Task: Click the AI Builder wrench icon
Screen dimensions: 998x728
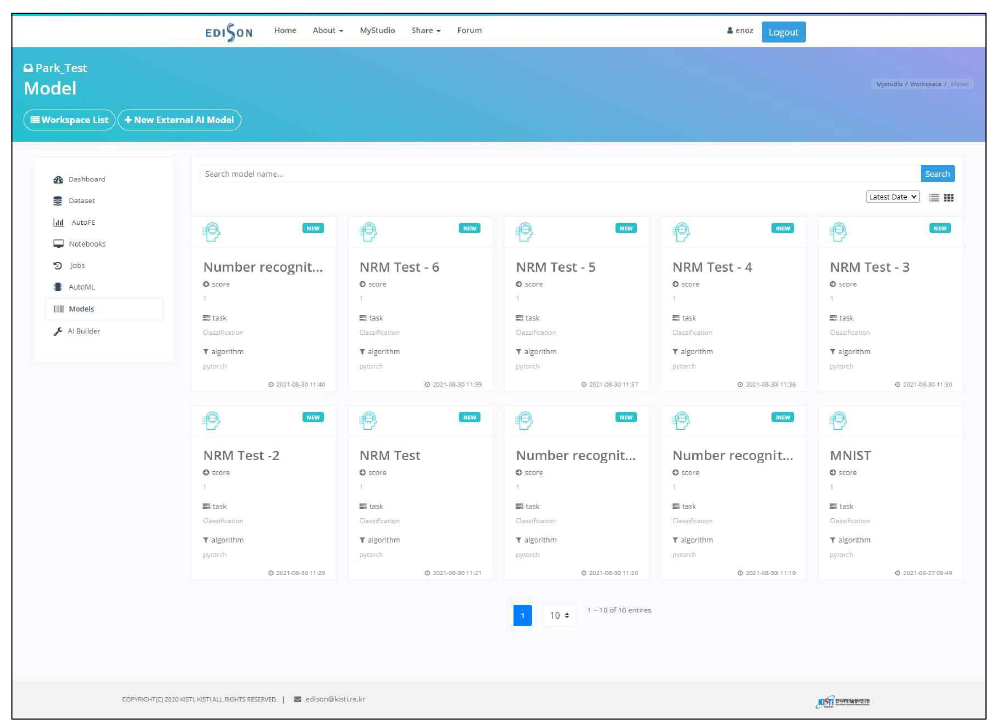Action: click(58, 331)
